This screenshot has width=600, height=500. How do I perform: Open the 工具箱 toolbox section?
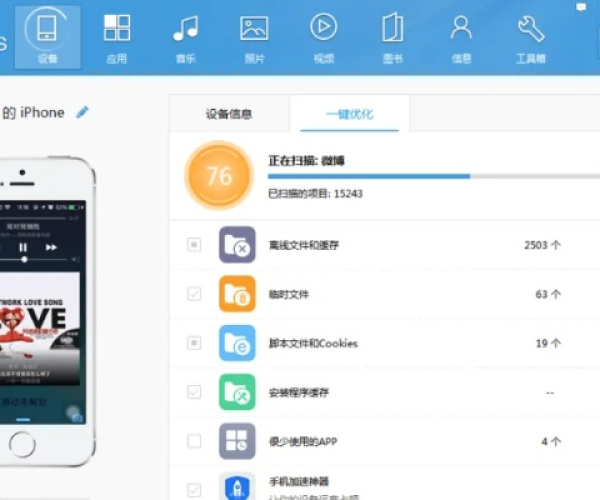click(531, 37)
